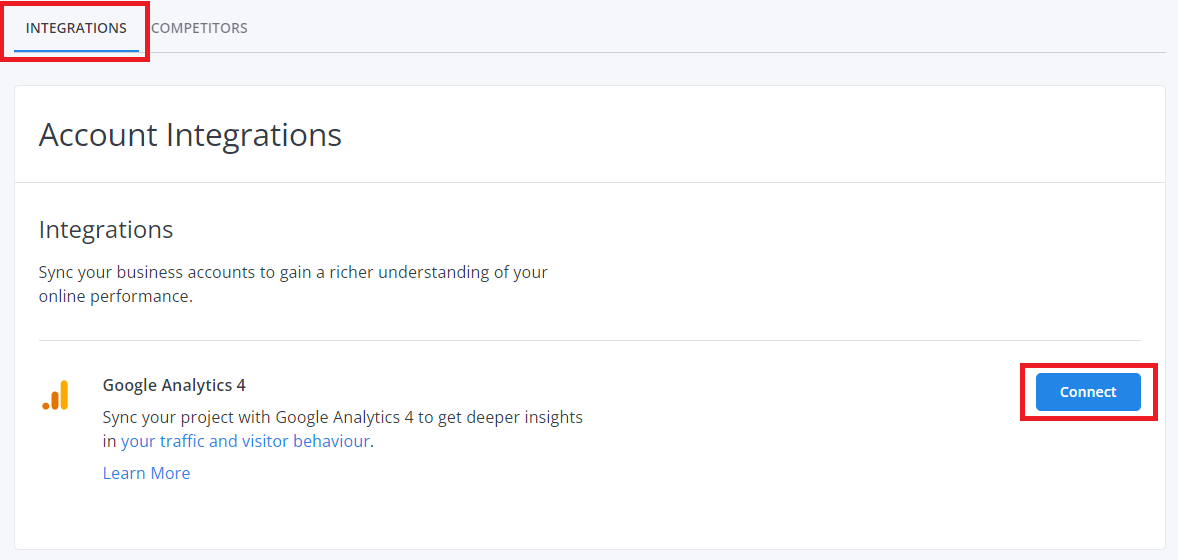1178x560 pixels.
Task: Click the 'Sync your business accounts' description
Action: tap(293, 283)
